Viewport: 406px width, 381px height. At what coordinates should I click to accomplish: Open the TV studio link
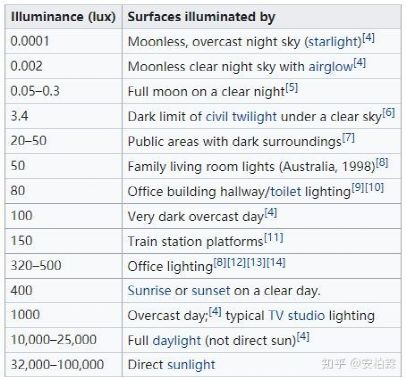(x=296, y=315)
